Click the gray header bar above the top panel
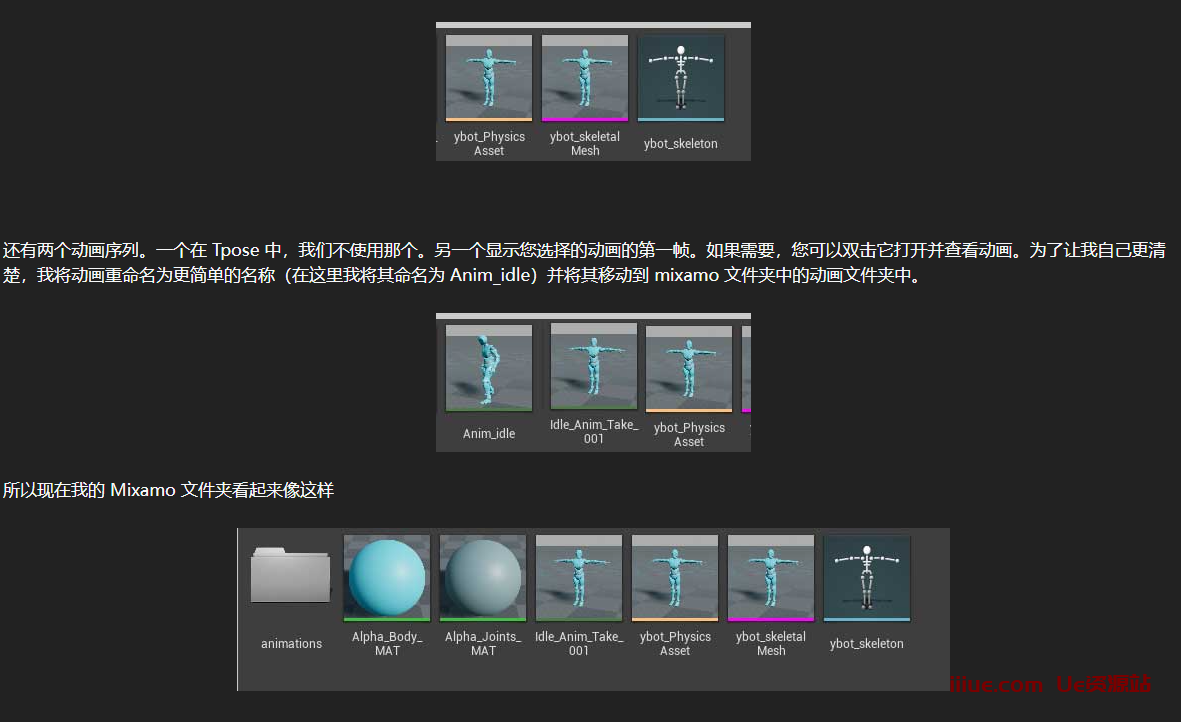 coord(593,25)
